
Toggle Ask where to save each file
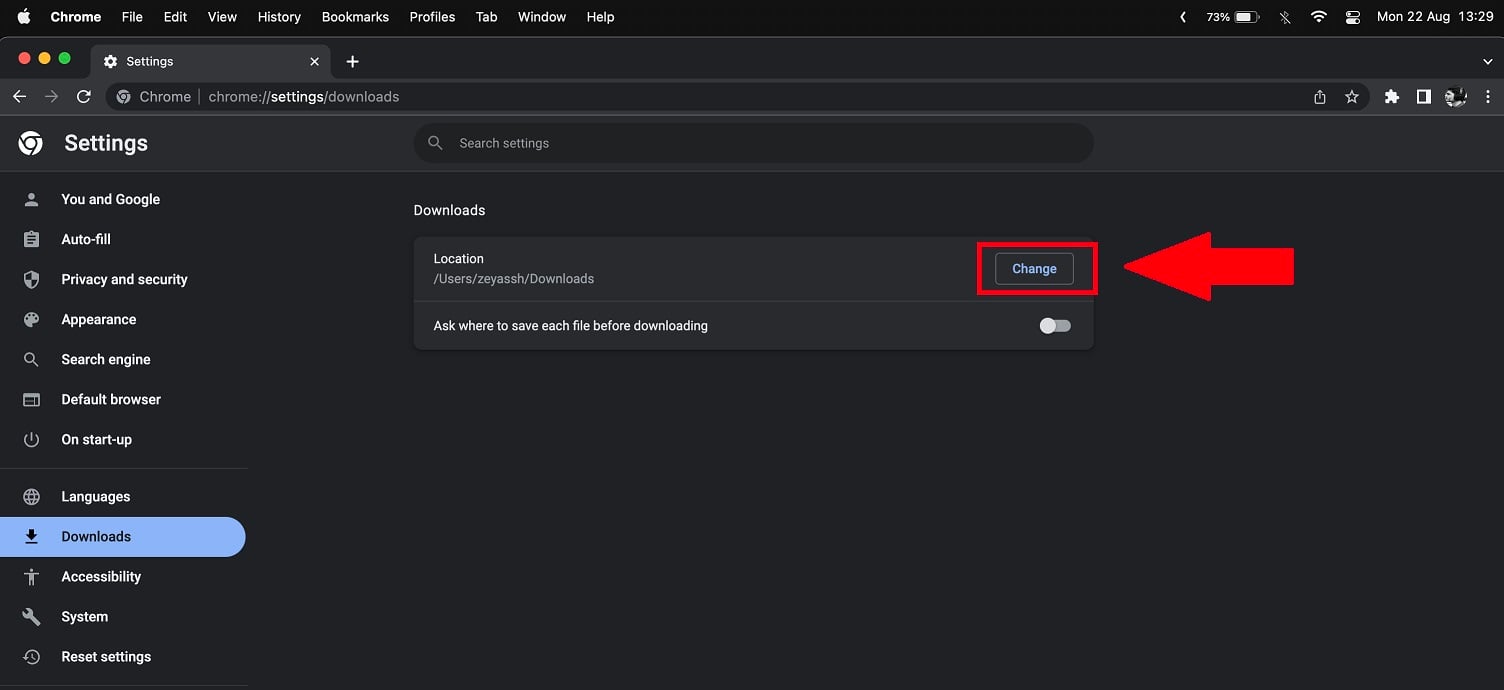point(1055,326)
